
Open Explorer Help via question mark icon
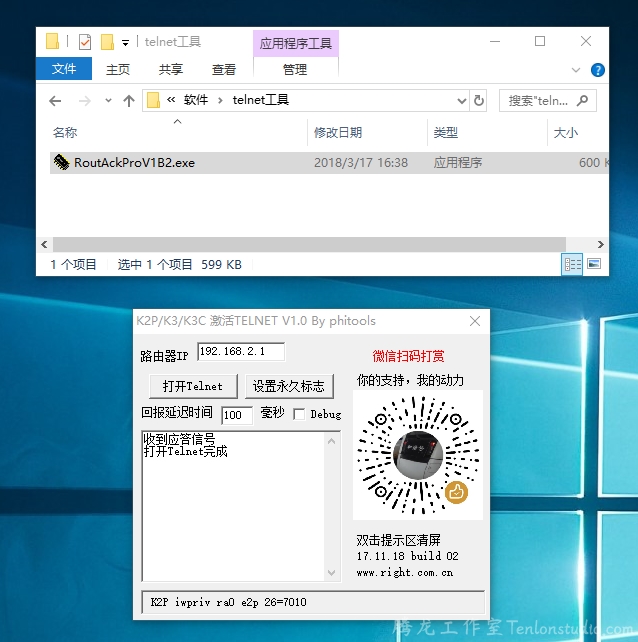[597, 70]
